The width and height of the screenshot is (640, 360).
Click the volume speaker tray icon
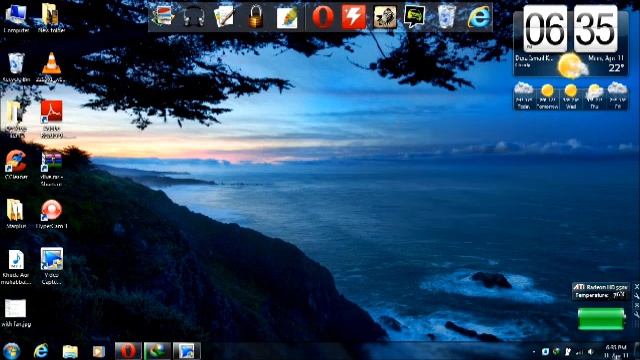tap(591, 351)
